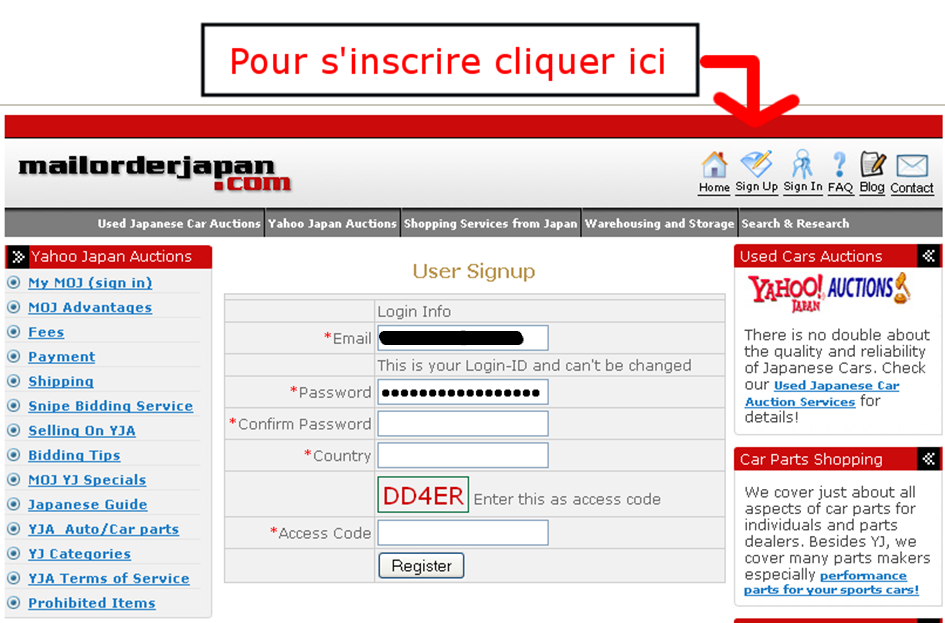Click bullet icon beside Shipping
The image size is (945, 623).
pos(14,381)
